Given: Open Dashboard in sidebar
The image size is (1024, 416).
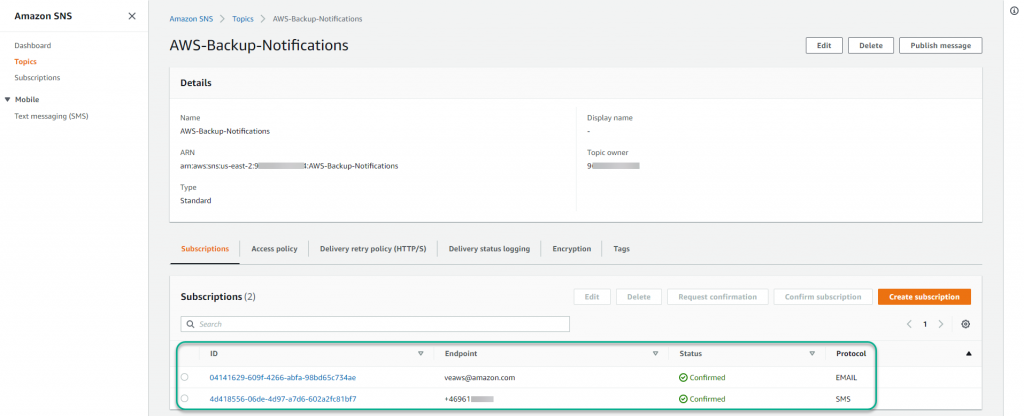Looking at the screenshot, I should 33,46.
